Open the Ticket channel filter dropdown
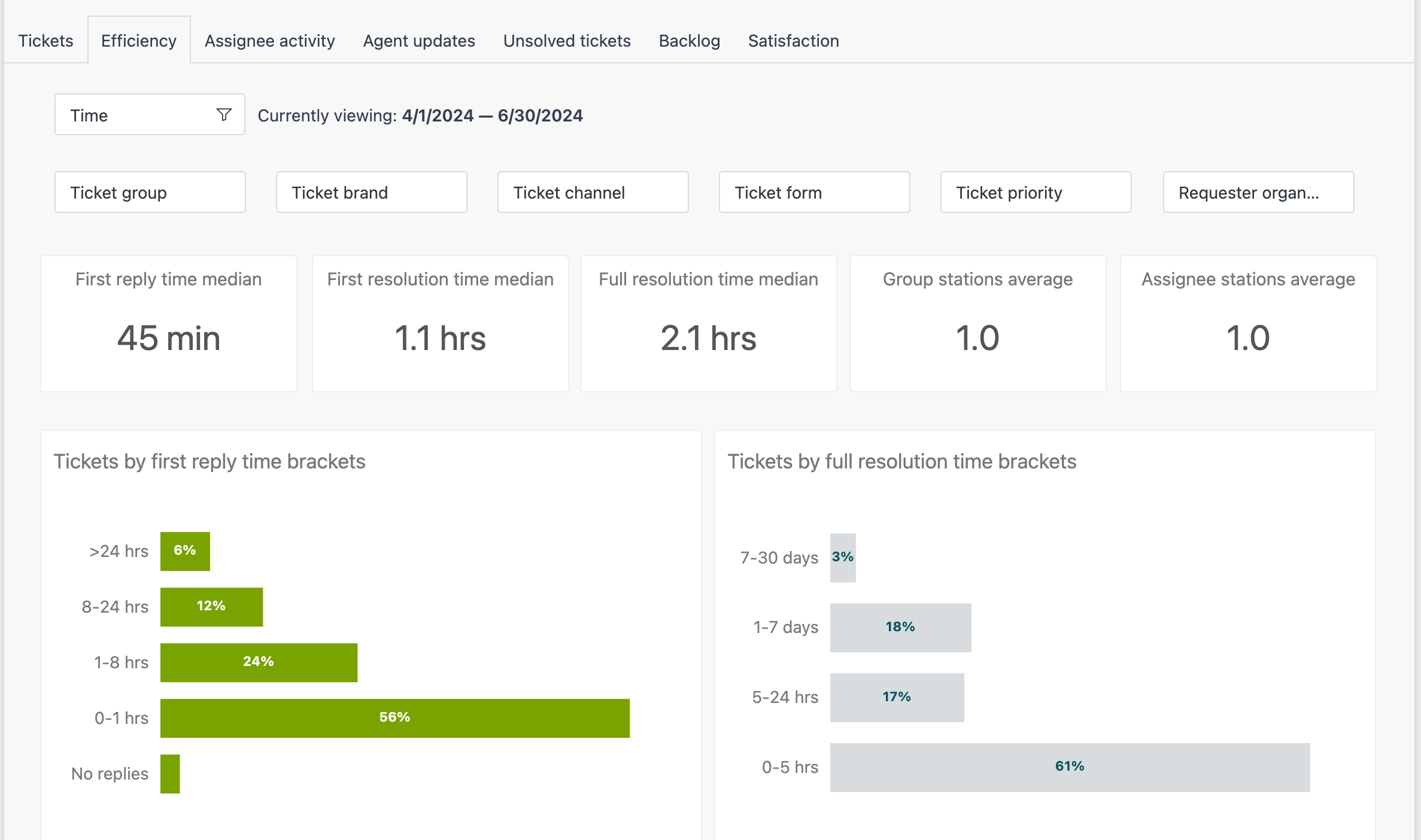Viewport: 1421px width, 840px height. tap(593, 192)
